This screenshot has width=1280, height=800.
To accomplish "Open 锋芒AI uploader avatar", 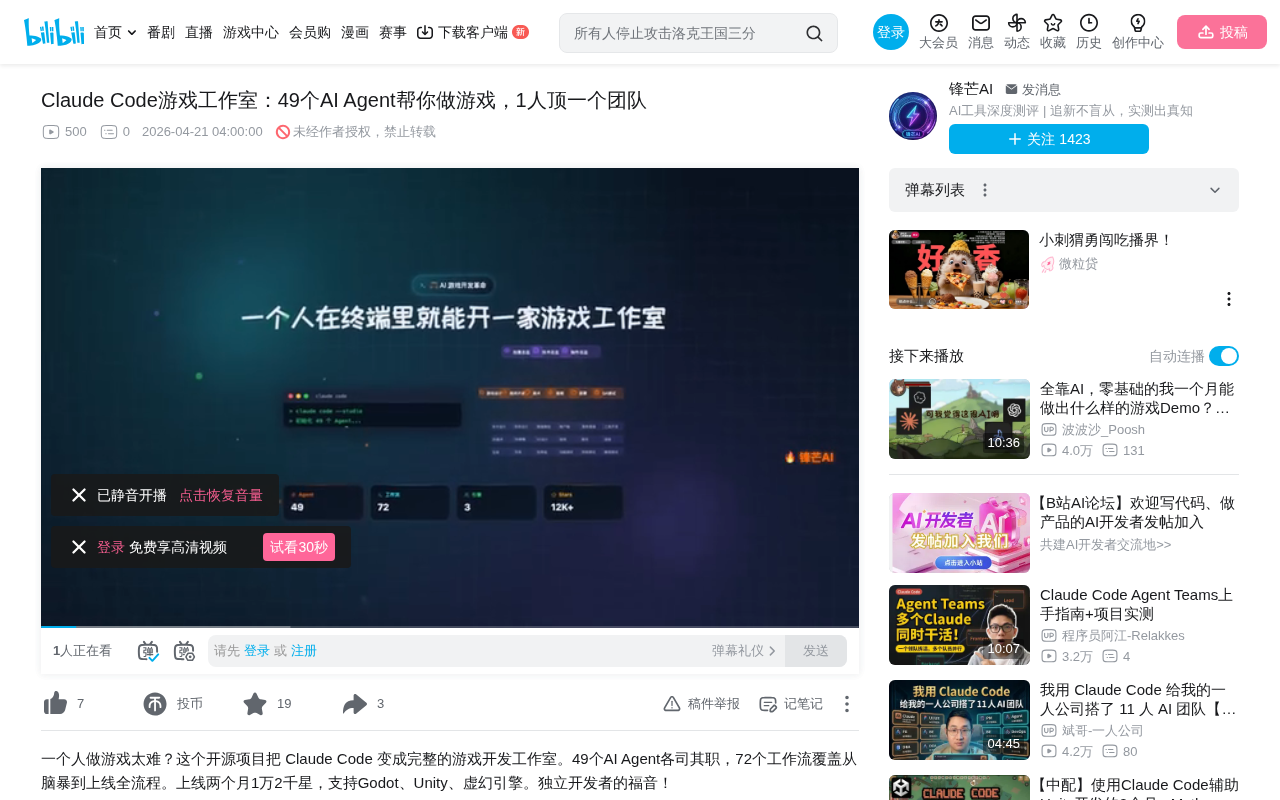I will click(913, 116).
